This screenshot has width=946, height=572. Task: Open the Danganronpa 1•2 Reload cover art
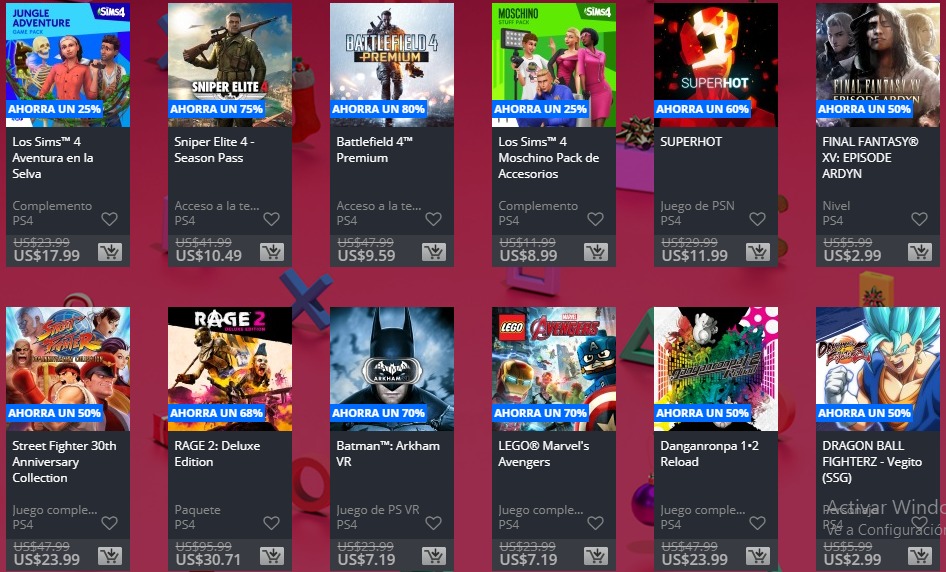pyautogui.click(x=716, y=369)
